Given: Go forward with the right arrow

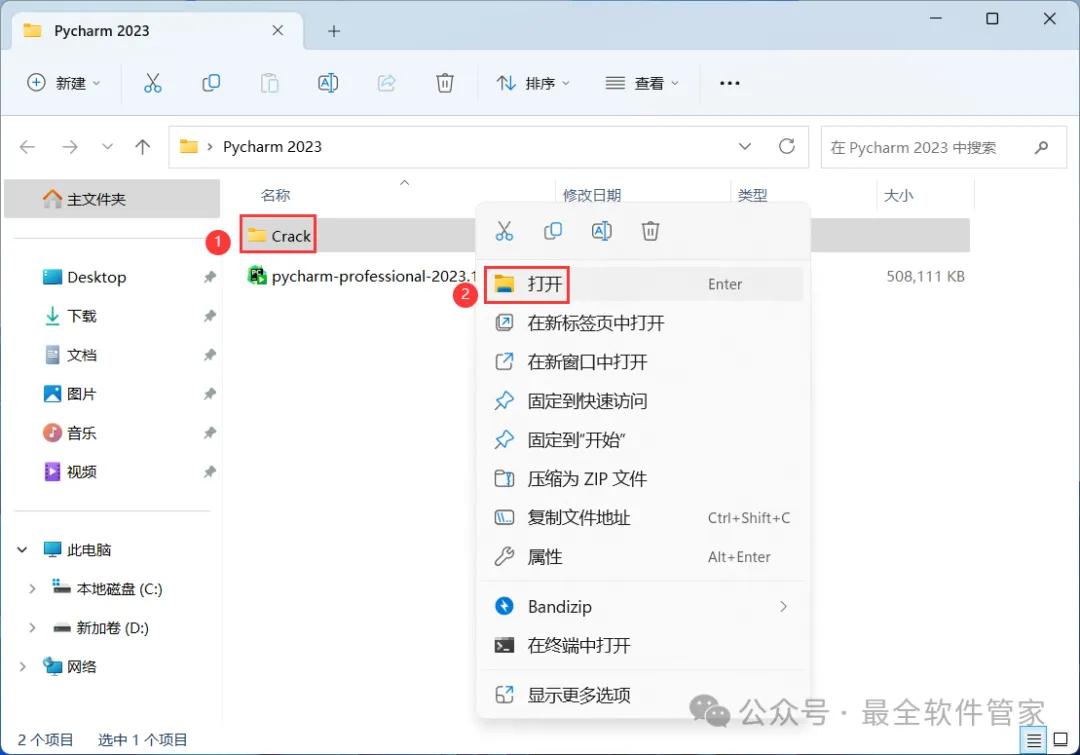Looking at the screenshot, I should coord(70,147).
